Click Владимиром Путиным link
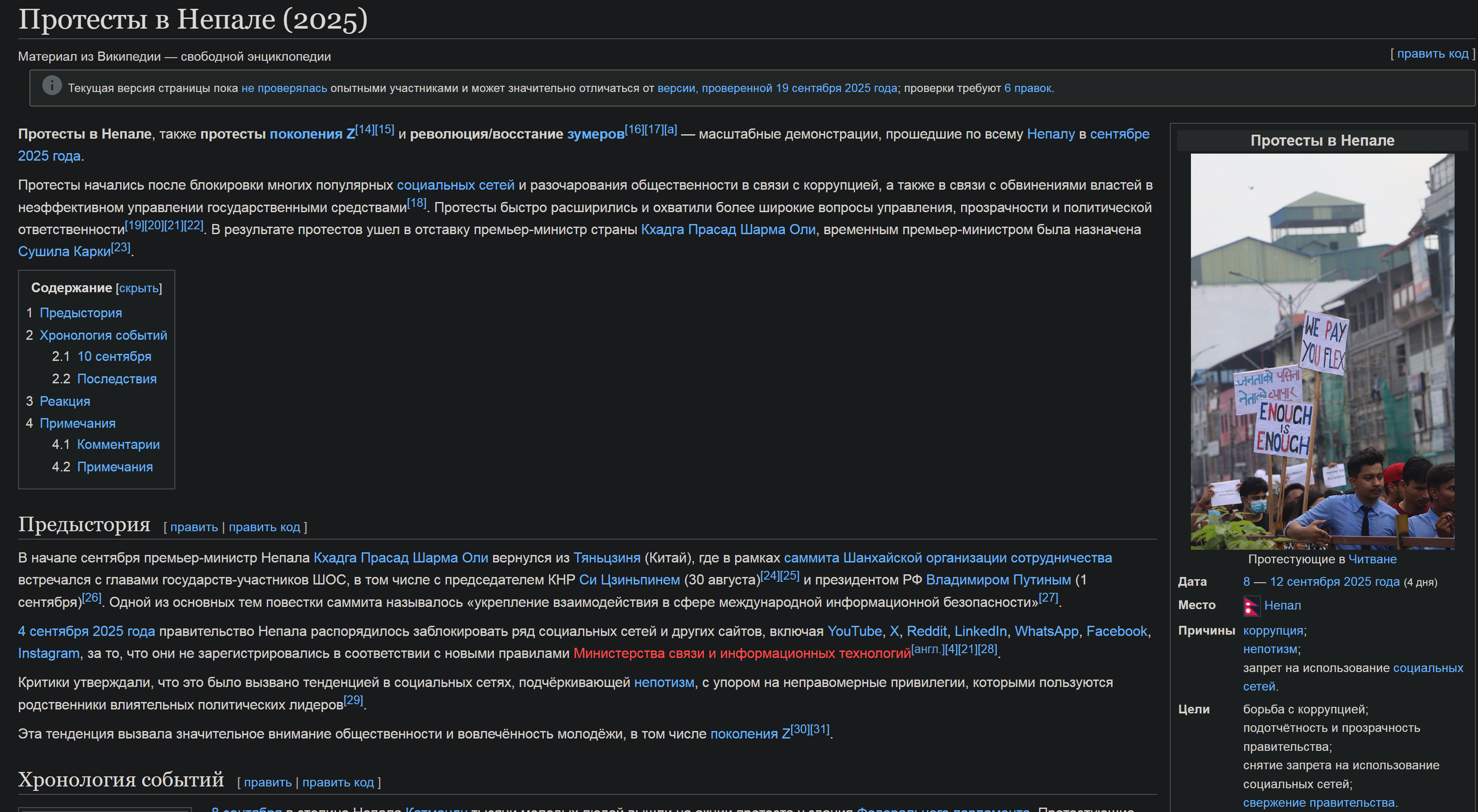The width and height of the screenshot is (1478, 812). point(998,581)
